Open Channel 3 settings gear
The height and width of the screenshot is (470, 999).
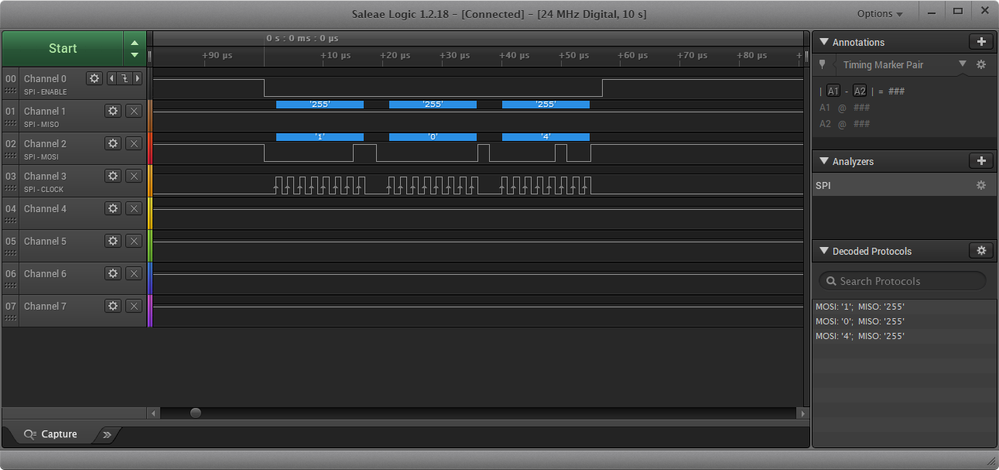click(113, 176)
